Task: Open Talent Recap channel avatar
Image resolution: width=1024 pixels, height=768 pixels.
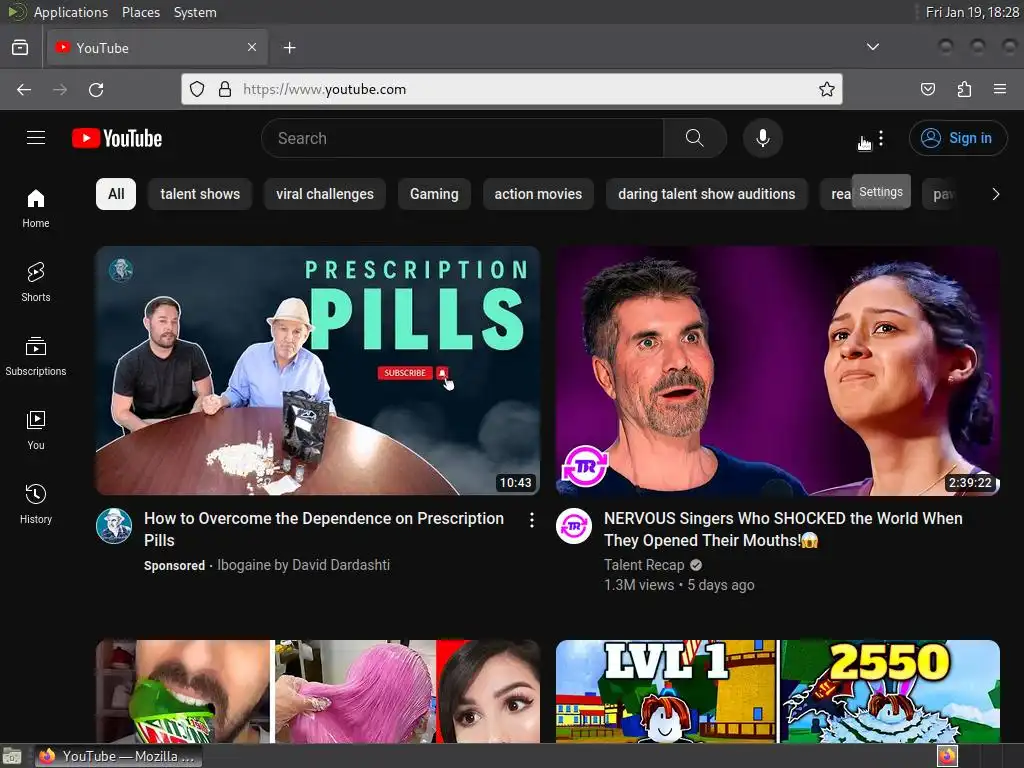Action: coord(573,526)
